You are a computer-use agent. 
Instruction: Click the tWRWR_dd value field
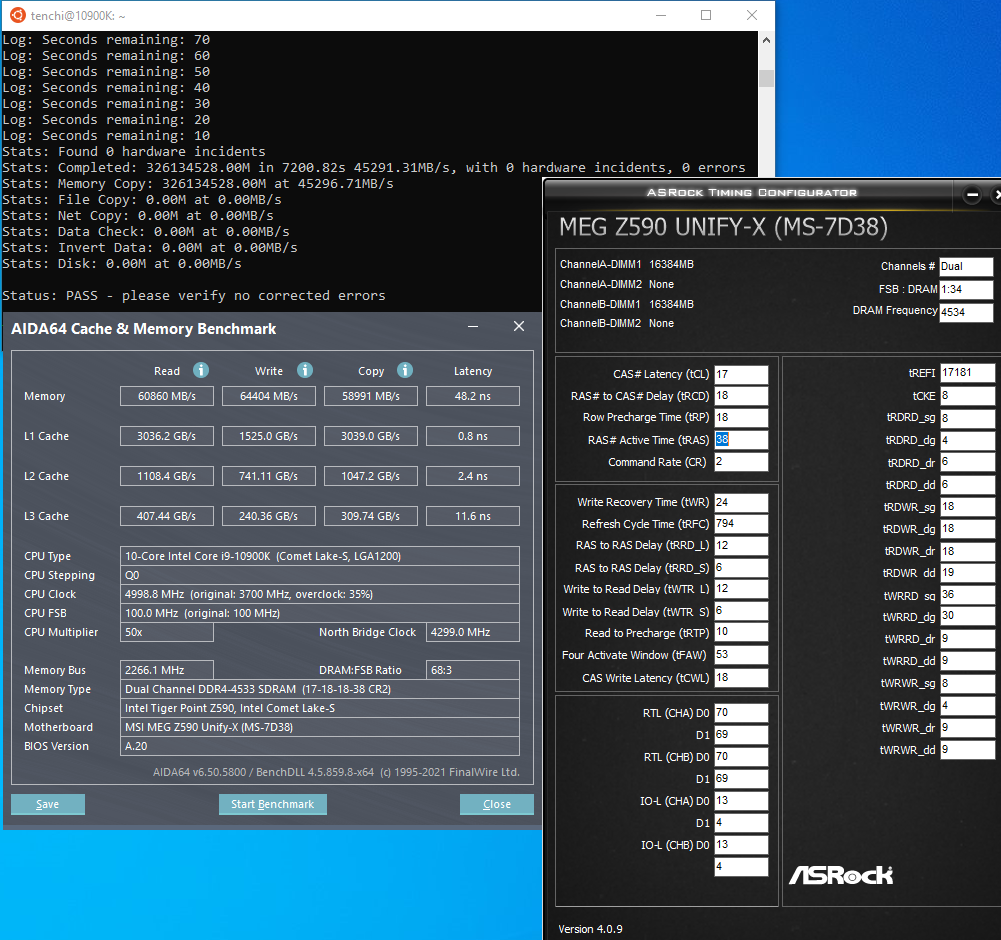(x=967, y=750)
